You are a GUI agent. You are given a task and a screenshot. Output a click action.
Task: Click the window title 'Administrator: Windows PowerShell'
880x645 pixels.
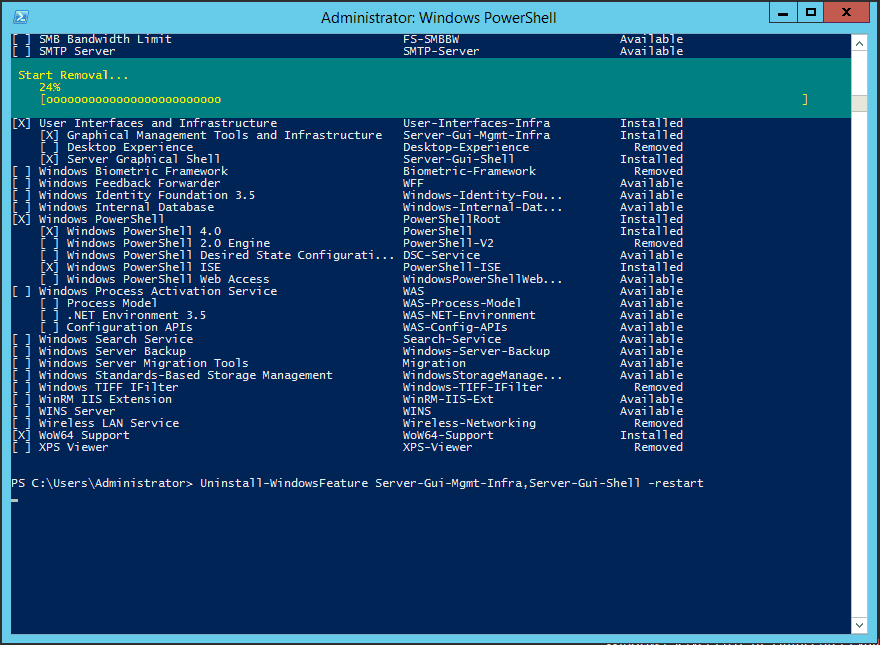coord(438,18)
